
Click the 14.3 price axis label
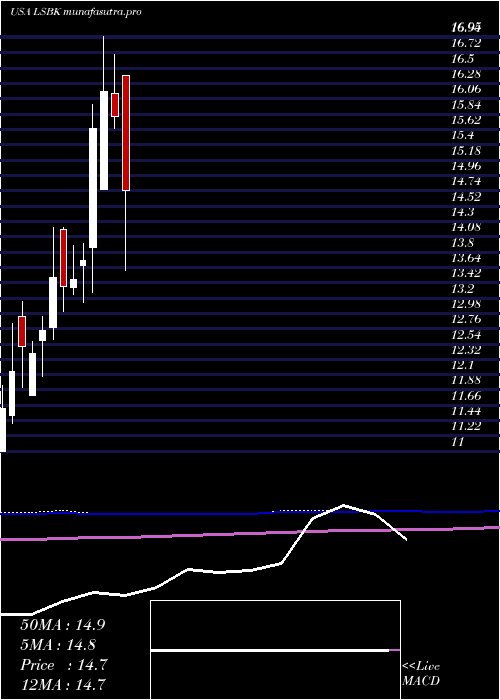tap(462, 212)
